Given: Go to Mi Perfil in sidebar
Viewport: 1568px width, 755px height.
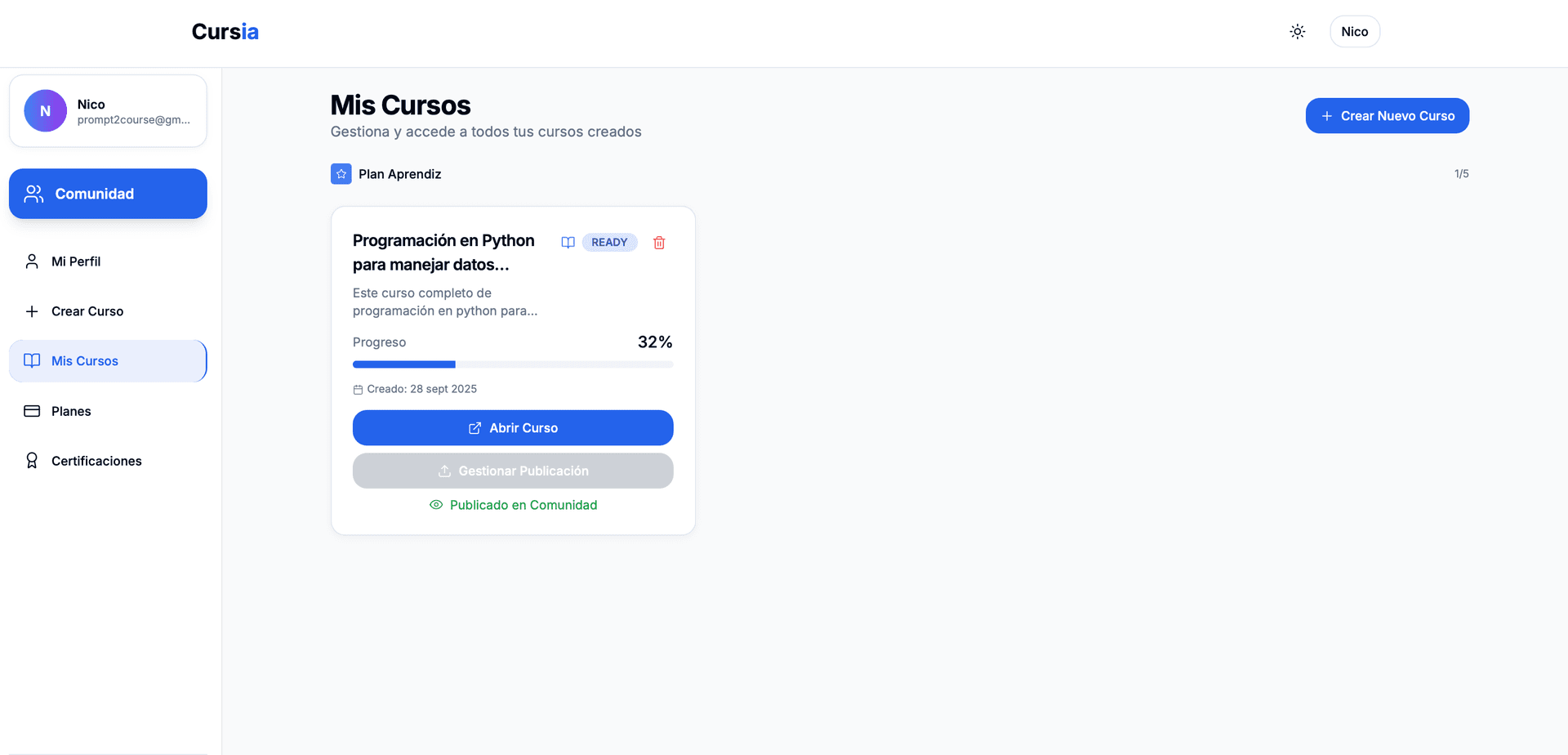Looking at the screenshot, I should [x=76, y=261].
